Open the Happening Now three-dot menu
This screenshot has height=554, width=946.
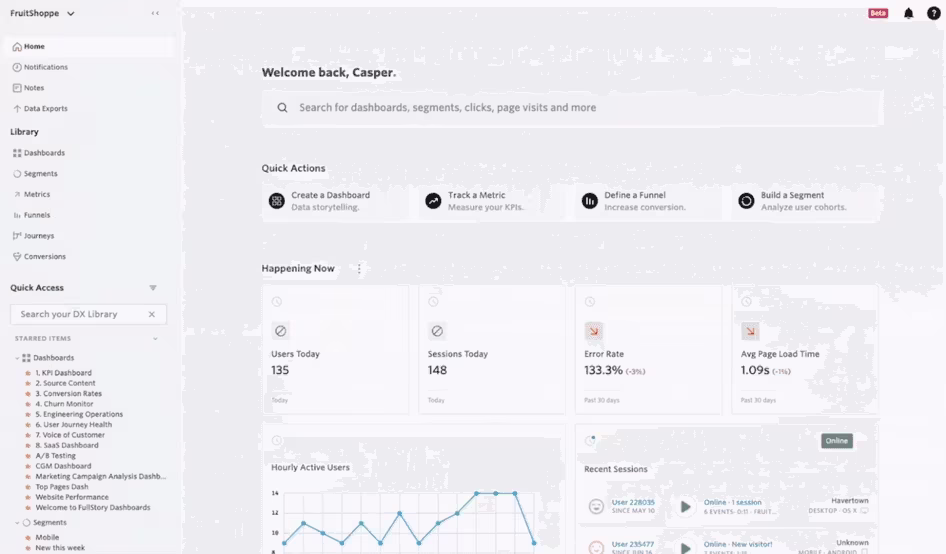(x=359, y=269)
